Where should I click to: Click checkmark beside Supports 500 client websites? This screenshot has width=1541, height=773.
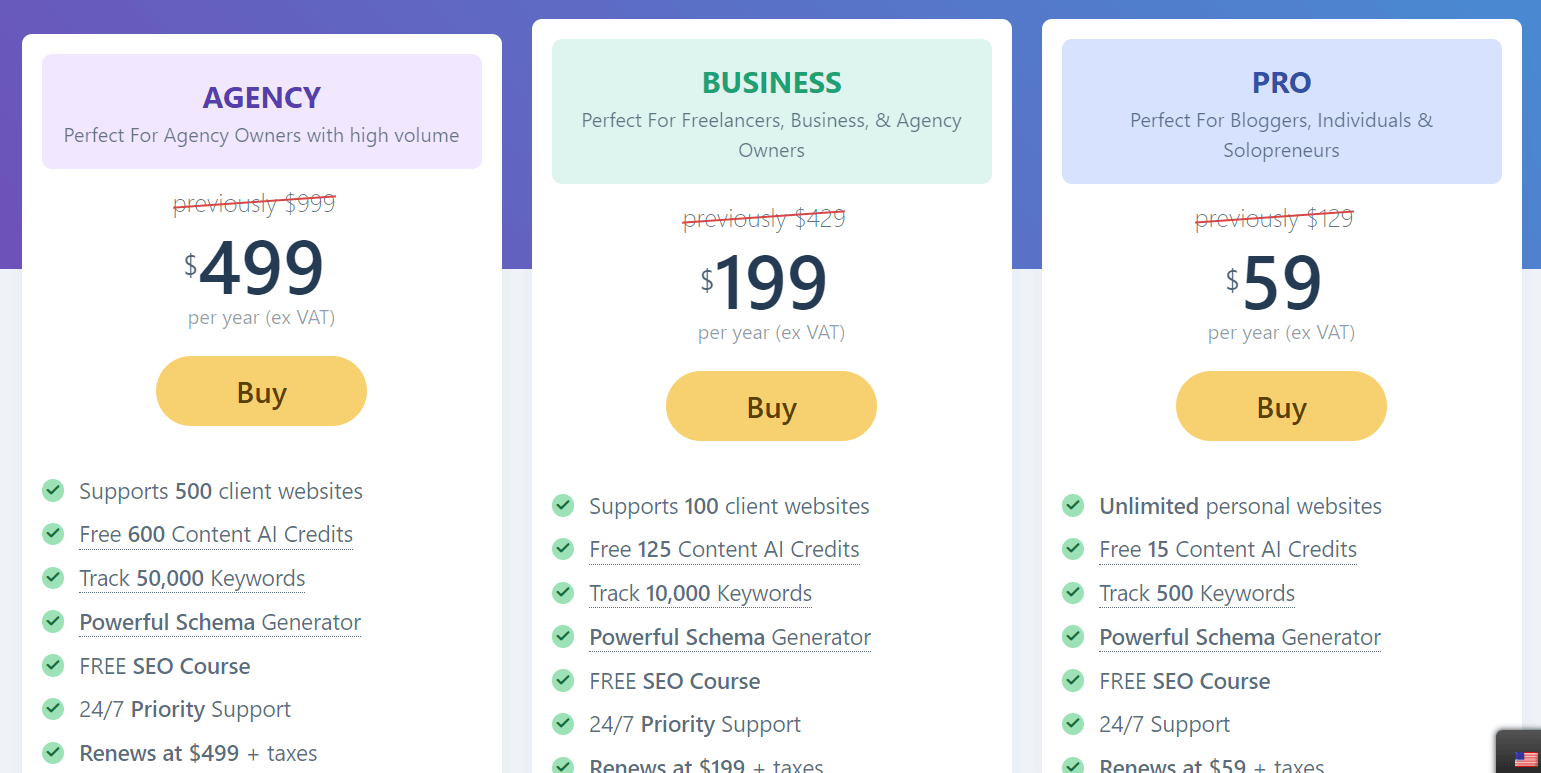[x=53, y=491]
